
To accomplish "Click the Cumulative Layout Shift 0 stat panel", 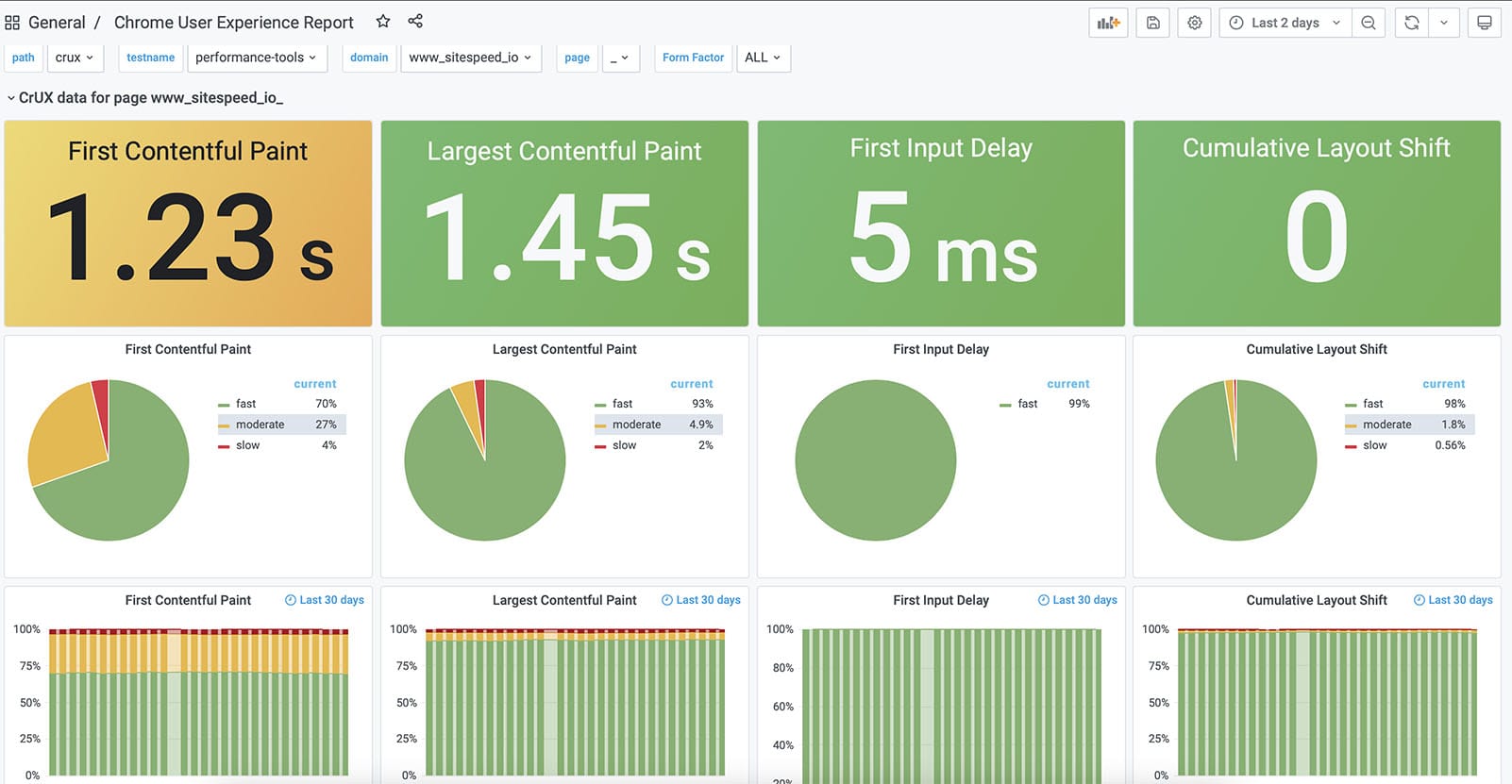I will tap(1317, 224).
